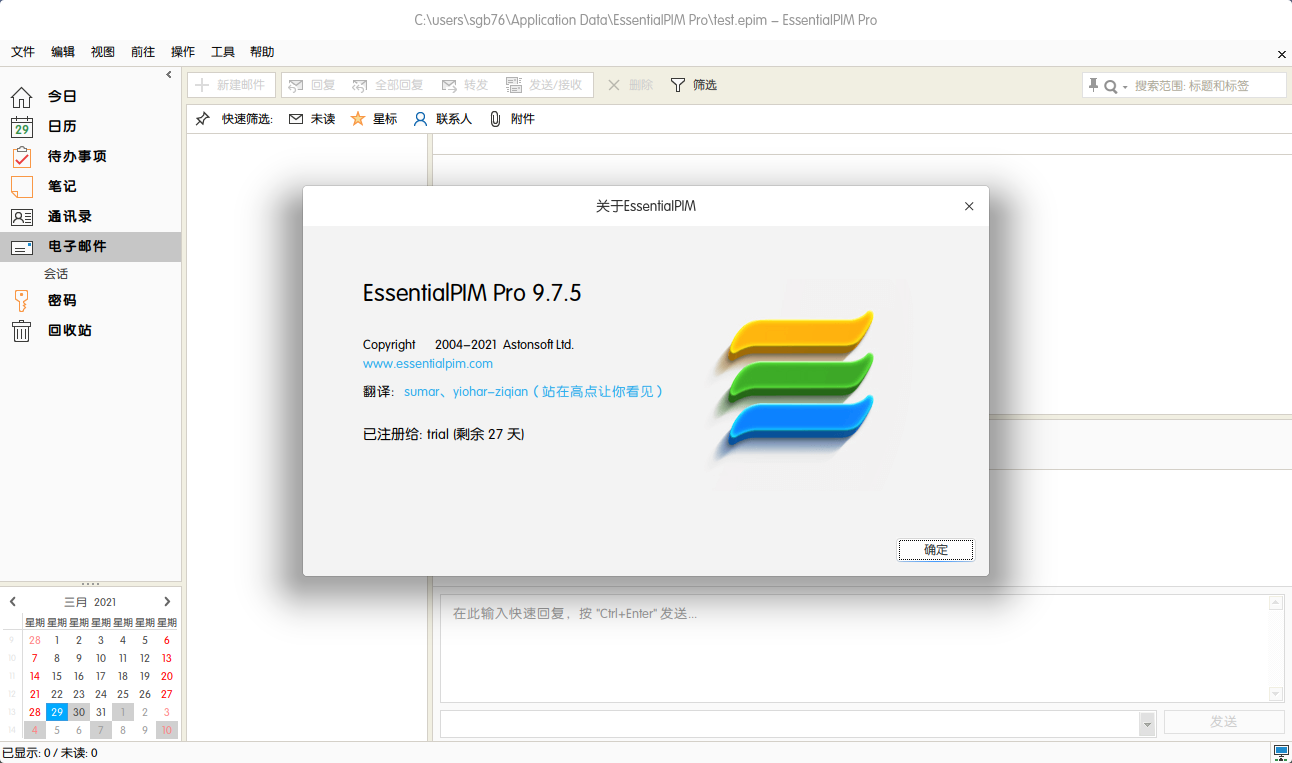Open the 文件 menu
Screen dimensions: 1292x763
point(23,52)
